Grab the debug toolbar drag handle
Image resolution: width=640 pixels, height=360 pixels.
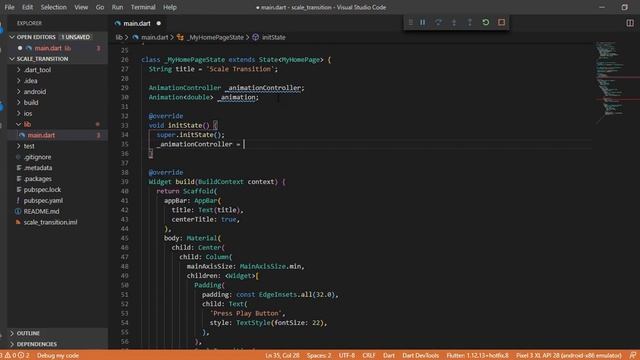point(410,22)
